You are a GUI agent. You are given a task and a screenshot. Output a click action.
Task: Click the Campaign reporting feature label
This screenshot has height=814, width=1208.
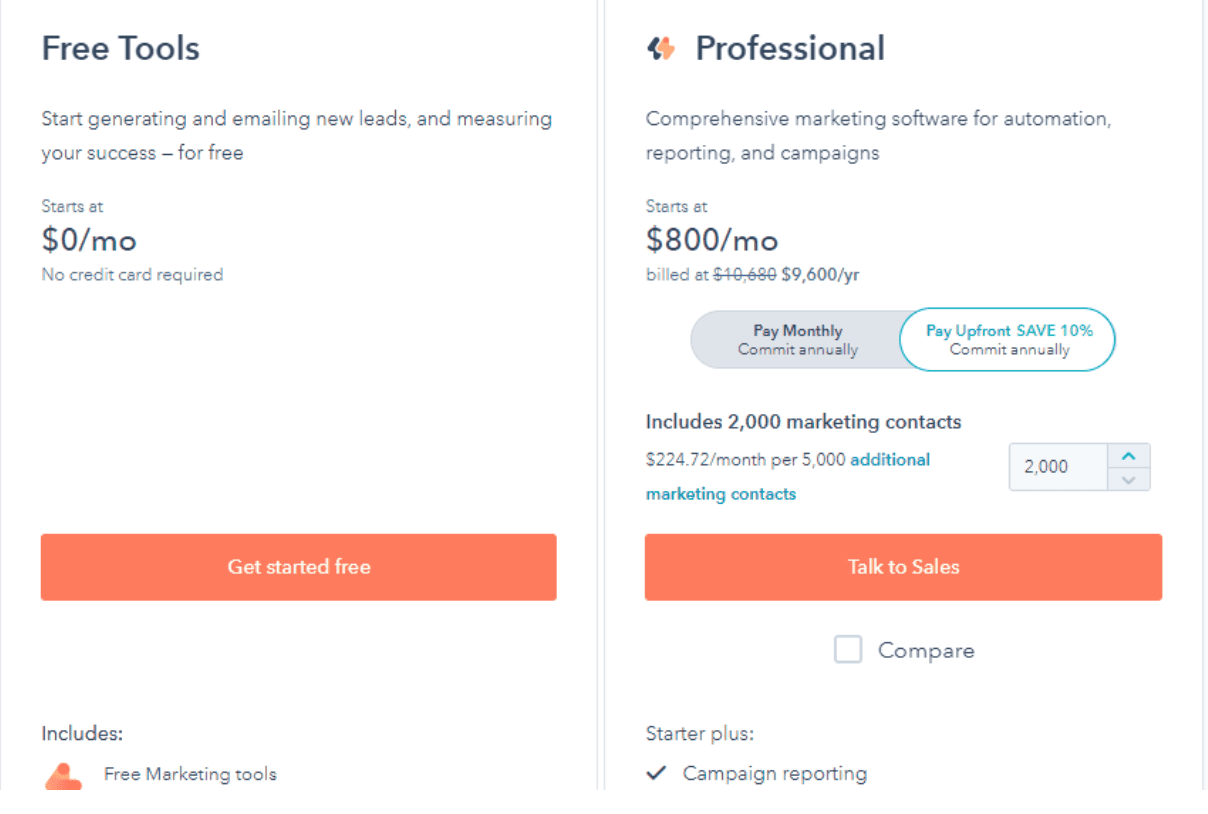tap(775, 773)
